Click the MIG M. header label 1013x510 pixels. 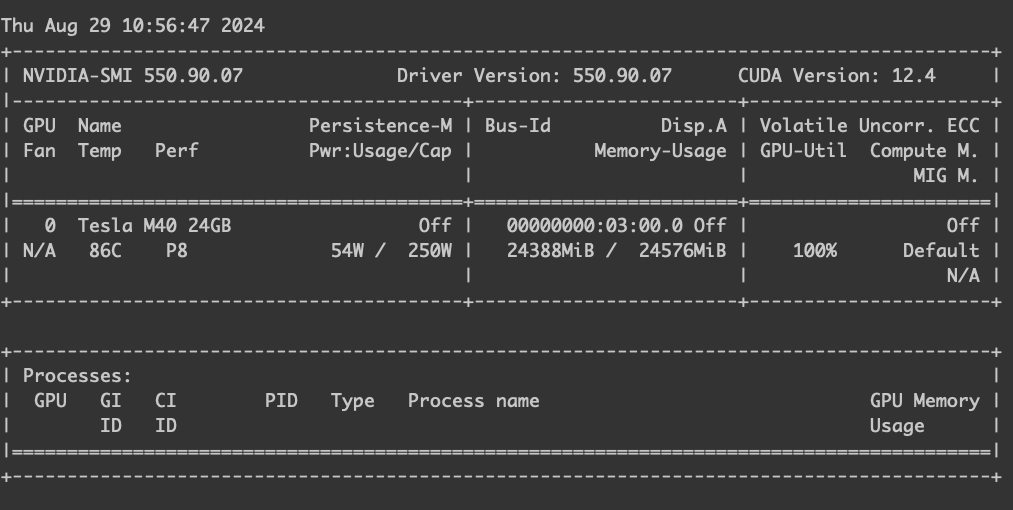coord(946,176)
